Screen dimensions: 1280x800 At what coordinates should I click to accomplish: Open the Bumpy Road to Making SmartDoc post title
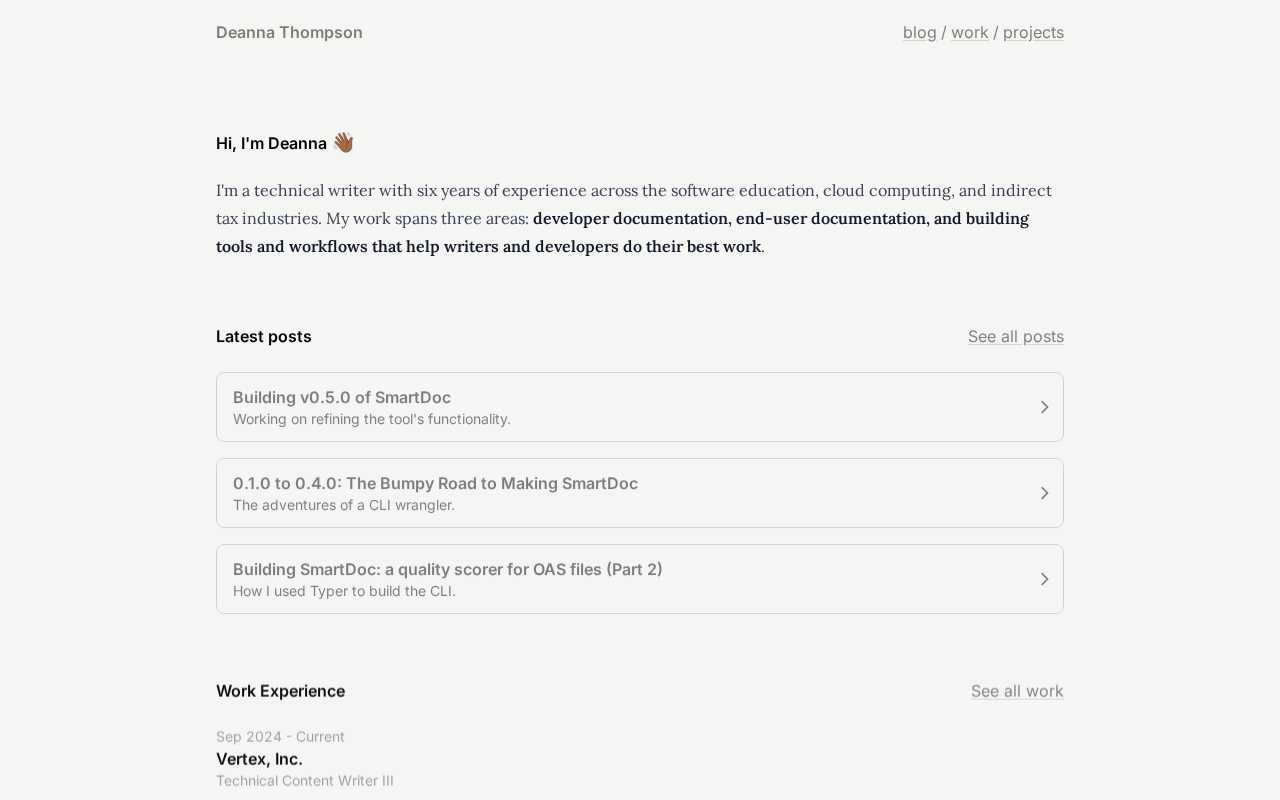[435, 483]
